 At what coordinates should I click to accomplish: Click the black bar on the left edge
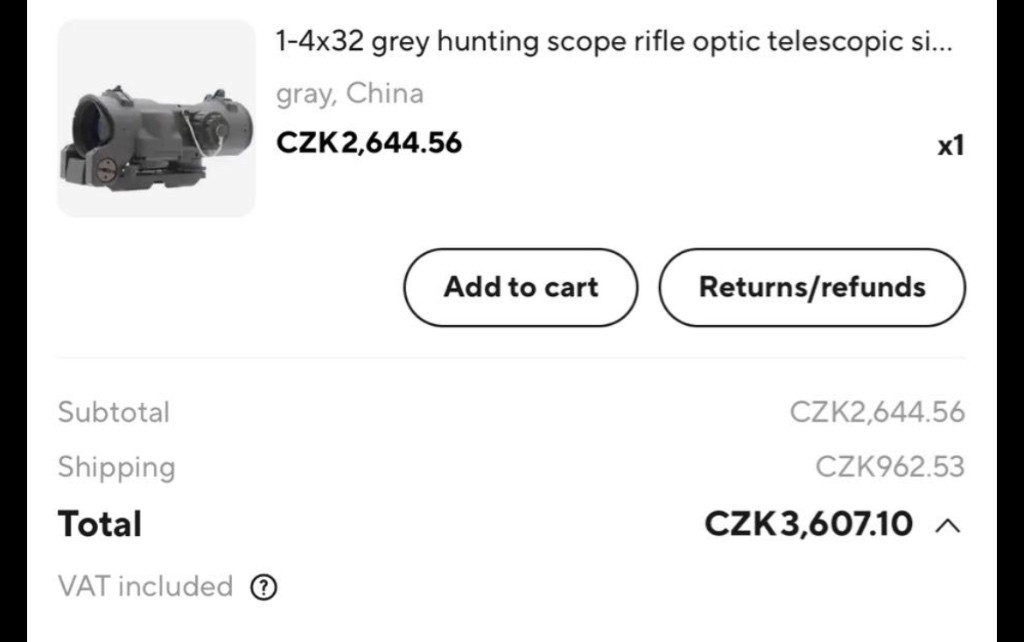13,321
